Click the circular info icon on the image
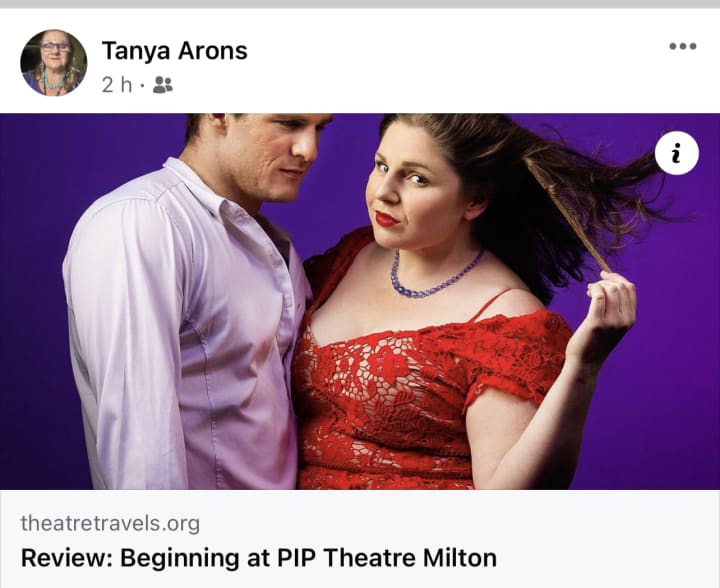Screen dimensions: 720x588 (x=677, y=153)
